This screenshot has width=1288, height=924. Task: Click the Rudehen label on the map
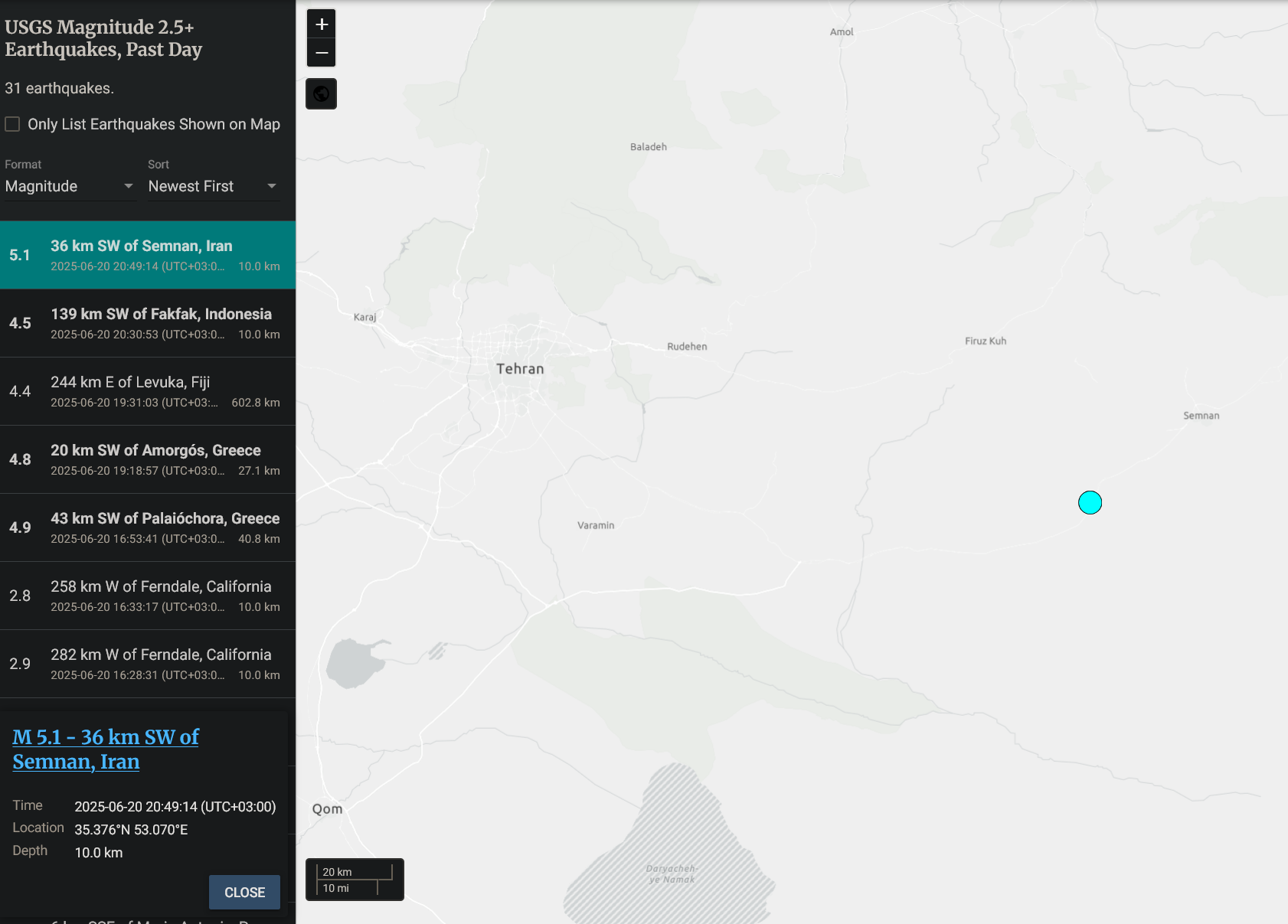coord(687,346)
